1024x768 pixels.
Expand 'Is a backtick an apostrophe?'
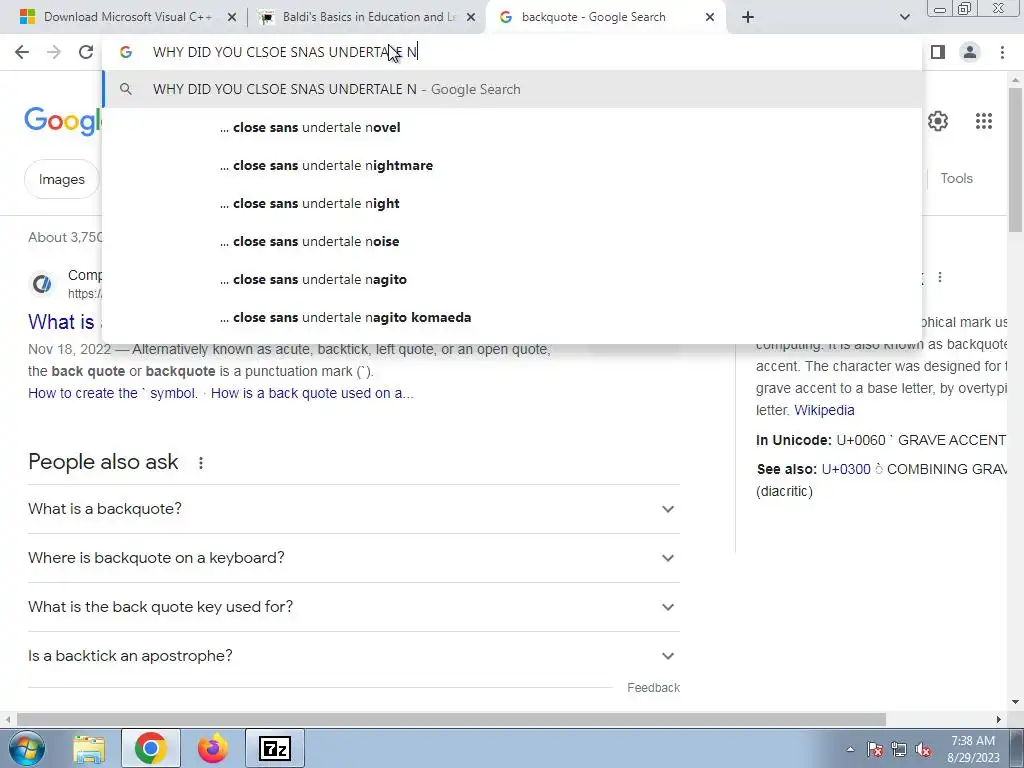tap(353, 656)
